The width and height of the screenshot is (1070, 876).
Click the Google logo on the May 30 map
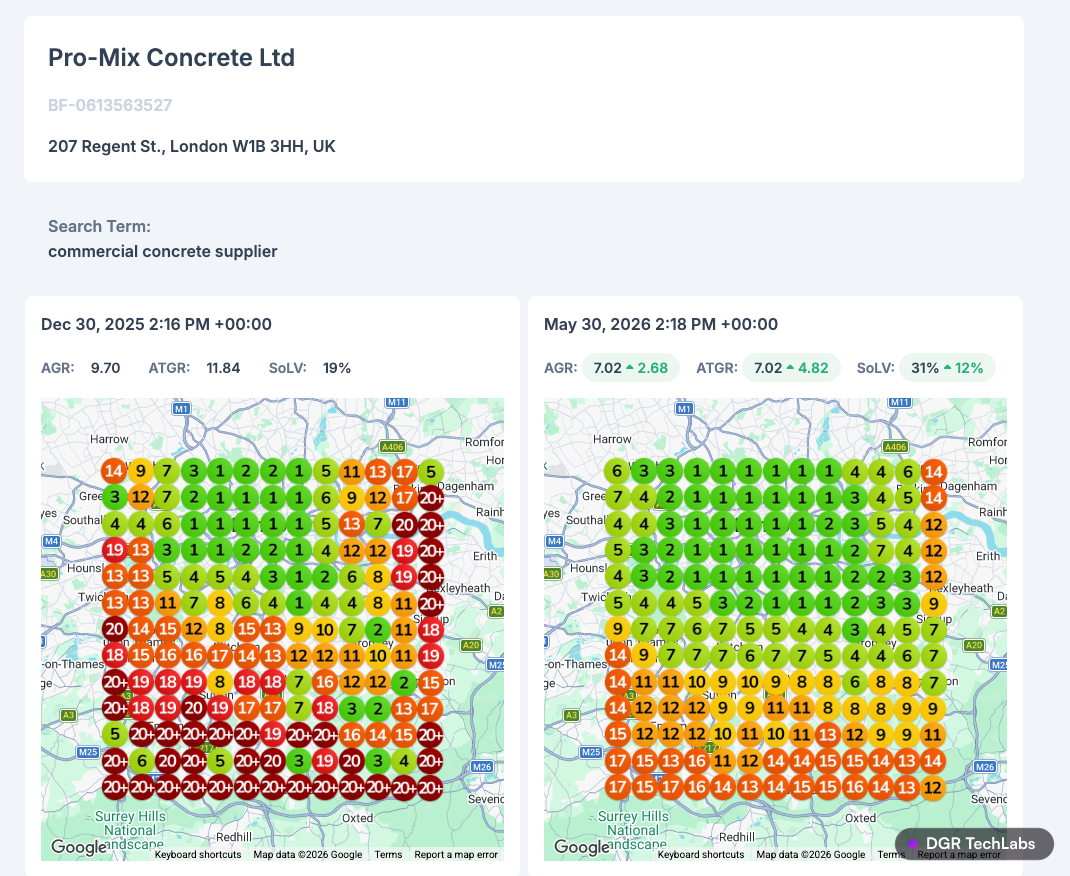tap(581, 847)
